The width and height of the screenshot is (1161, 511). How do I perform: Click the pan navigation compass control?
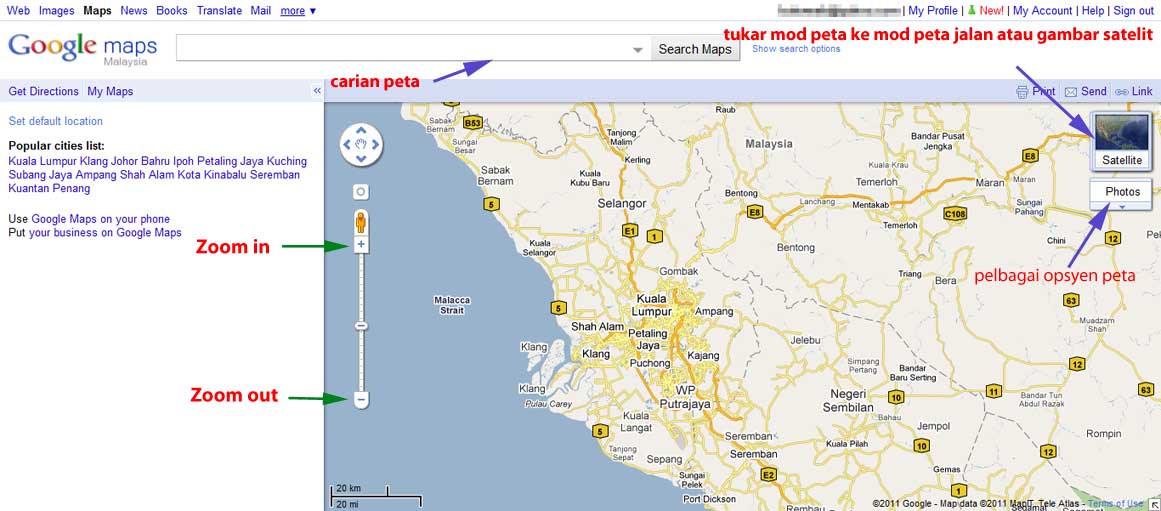tap(361, 144)
